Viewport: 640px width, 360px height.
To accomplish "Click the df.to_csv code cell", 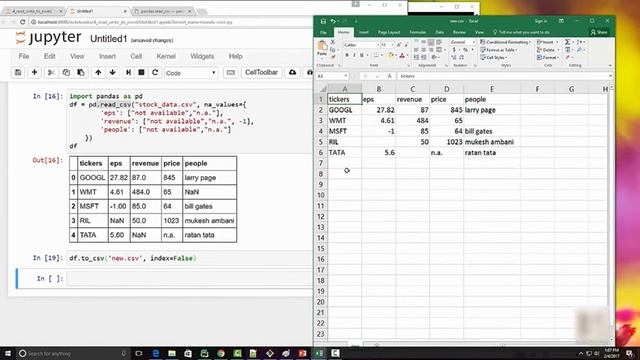I will tap(190, 258).
